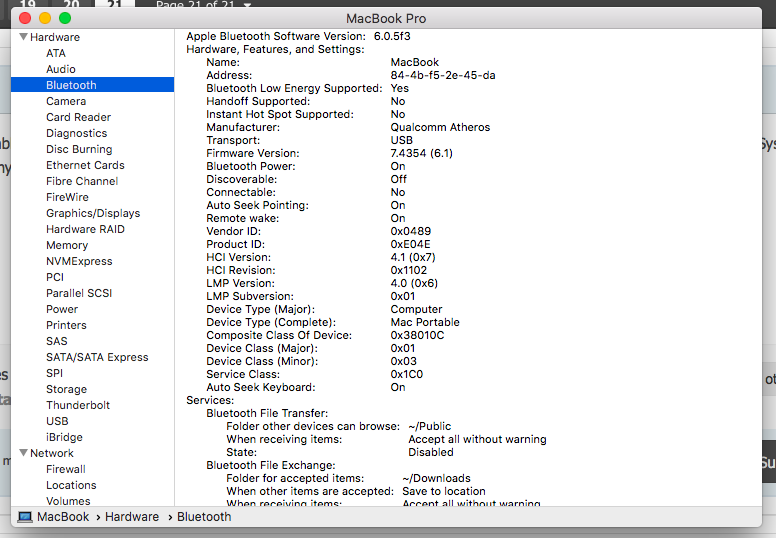The width and height of the screenshot is (776, 538).
Task: Select Fibre Channel in the sidebar
Action: (x=82, y=181)
